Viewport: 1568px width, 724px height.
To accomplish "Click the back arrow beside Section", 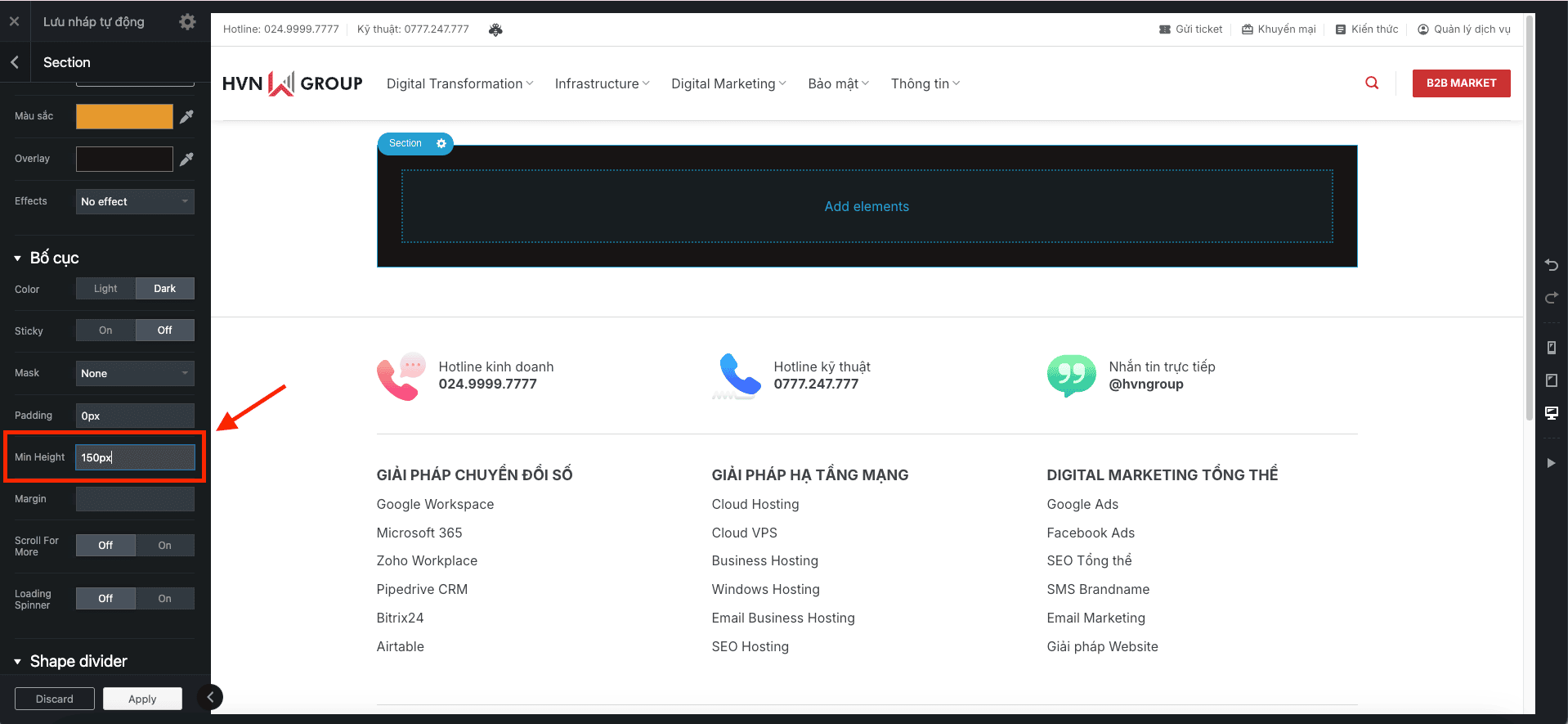I will pos(15,62).
